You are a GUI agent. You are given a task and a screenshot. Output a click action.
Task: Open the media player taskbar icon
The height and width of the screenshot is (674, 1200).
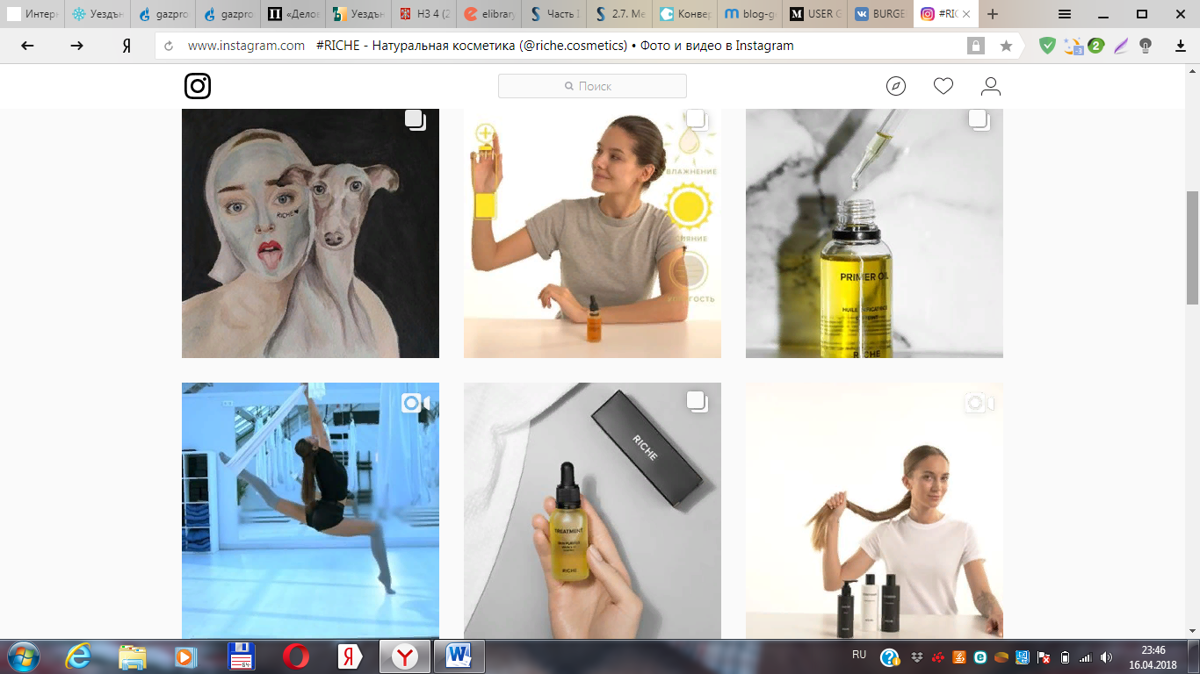pyautogui.click(x=186, y=657)
